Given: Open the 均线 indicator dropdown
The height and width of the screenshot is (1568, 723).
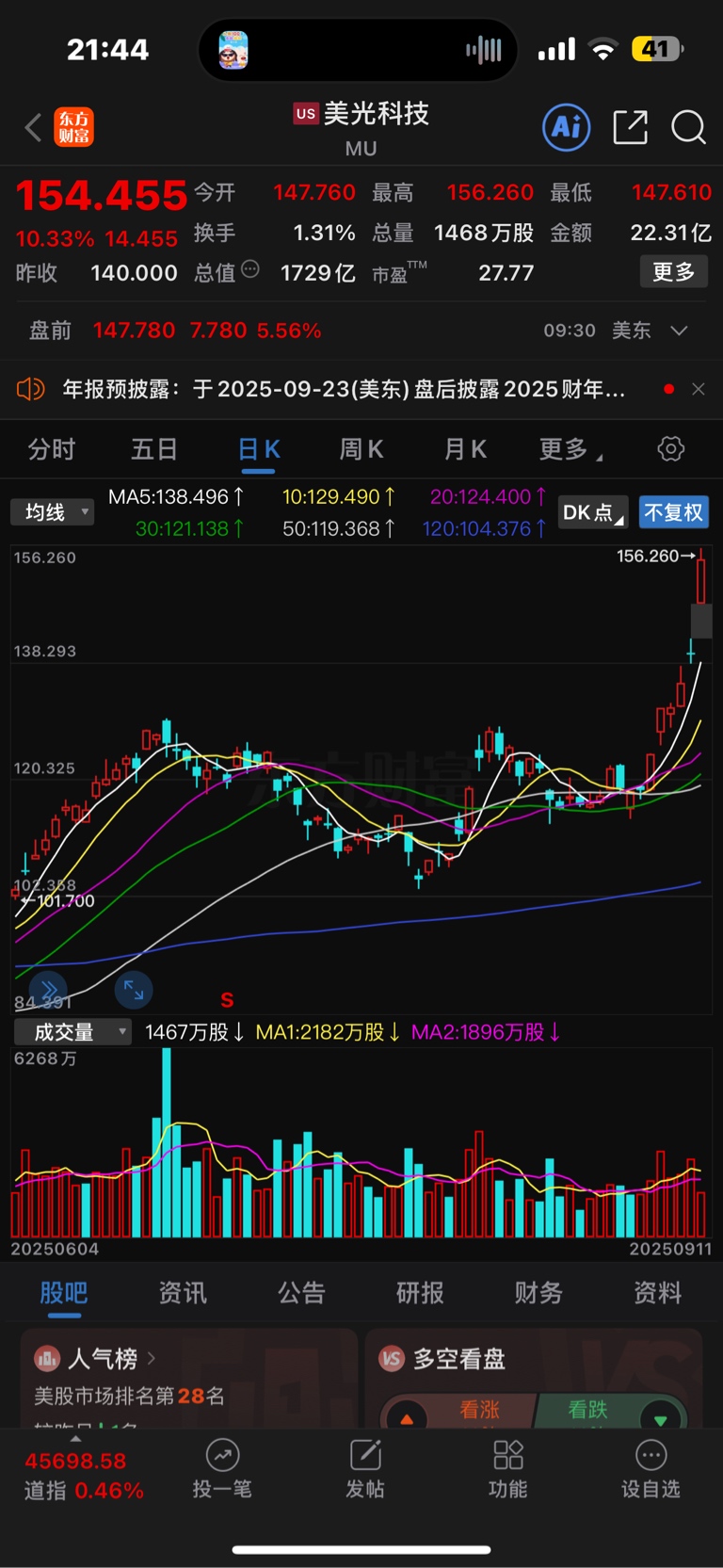Looking at the screenshot, I should click(53, 512).
